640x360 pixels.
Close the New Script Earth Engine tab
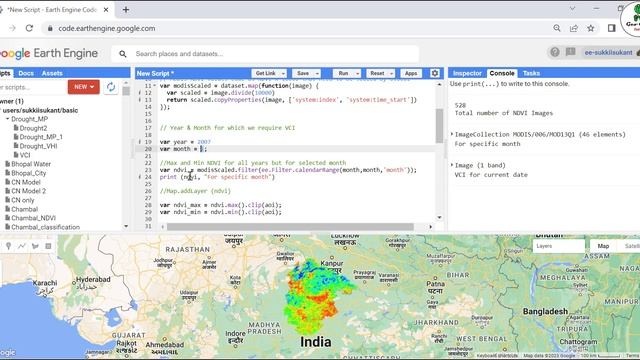click(x=106, y=9)
